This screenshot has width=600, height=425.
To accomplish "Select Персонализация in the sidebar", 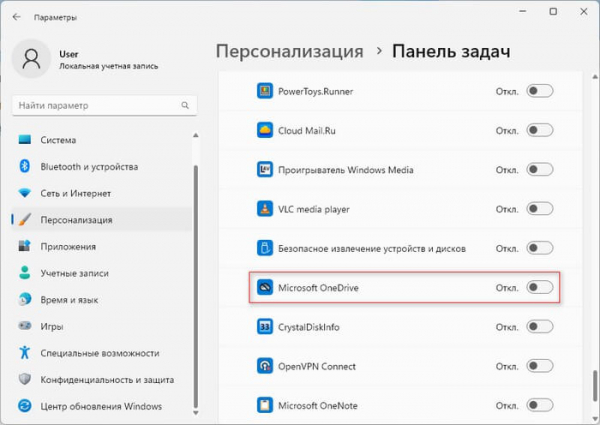I will [x=101, y=220].
